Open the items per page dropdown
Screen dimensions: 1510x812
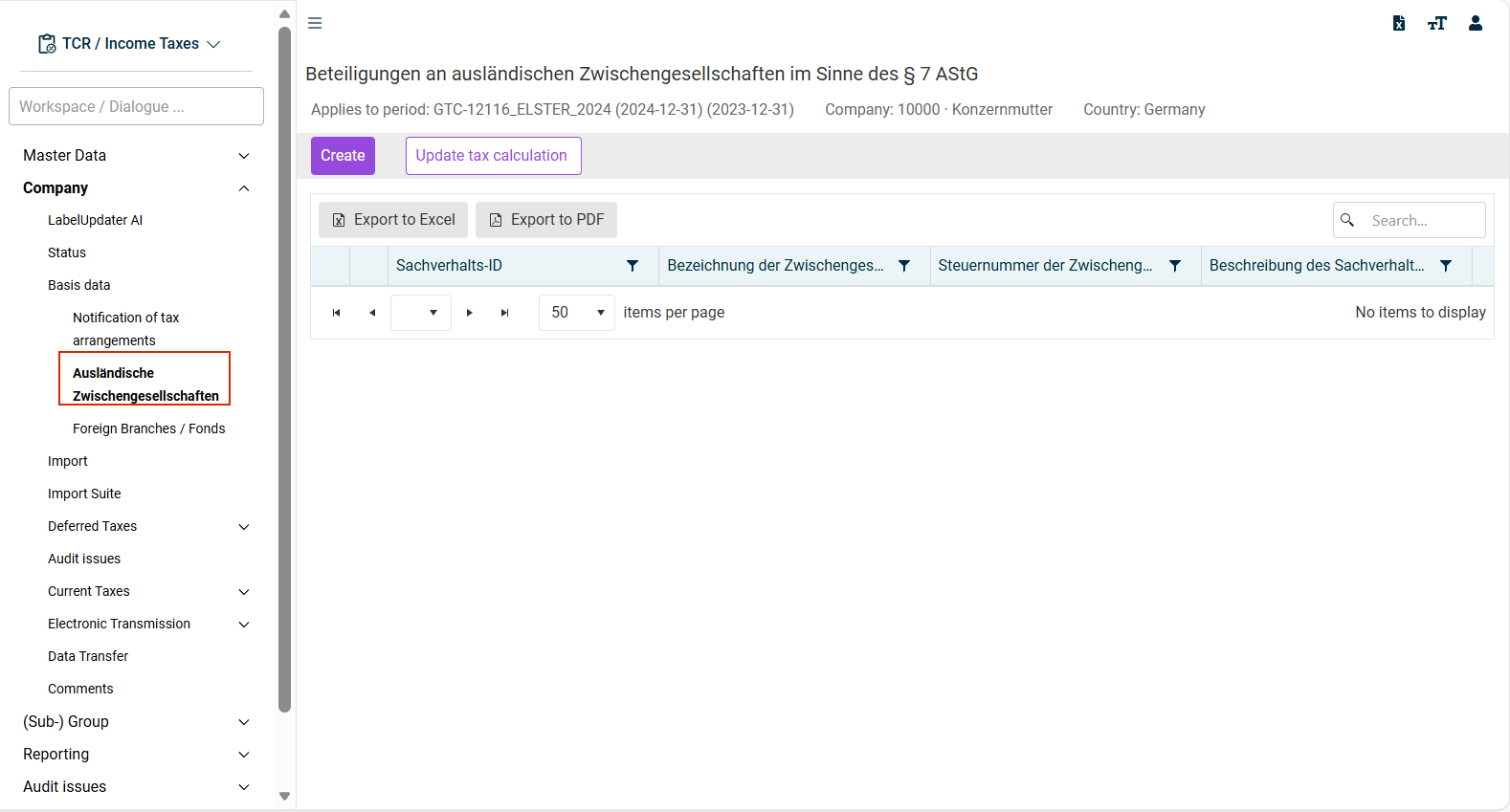coord(577,313)
